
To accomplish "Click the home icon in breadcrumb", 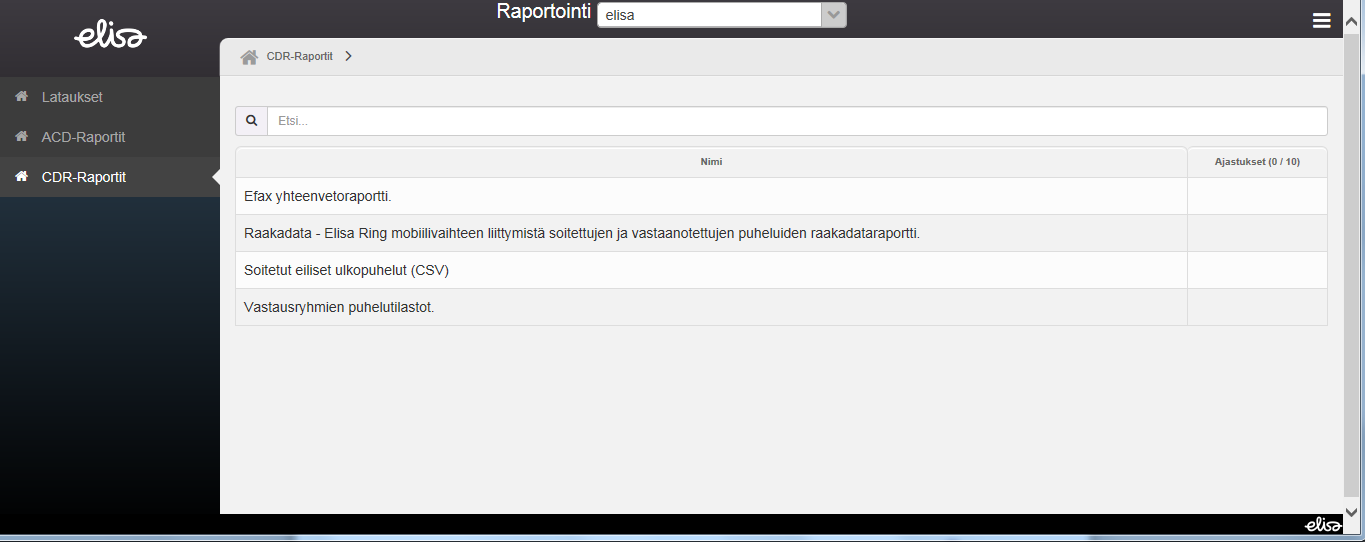I will pos(249,57).
